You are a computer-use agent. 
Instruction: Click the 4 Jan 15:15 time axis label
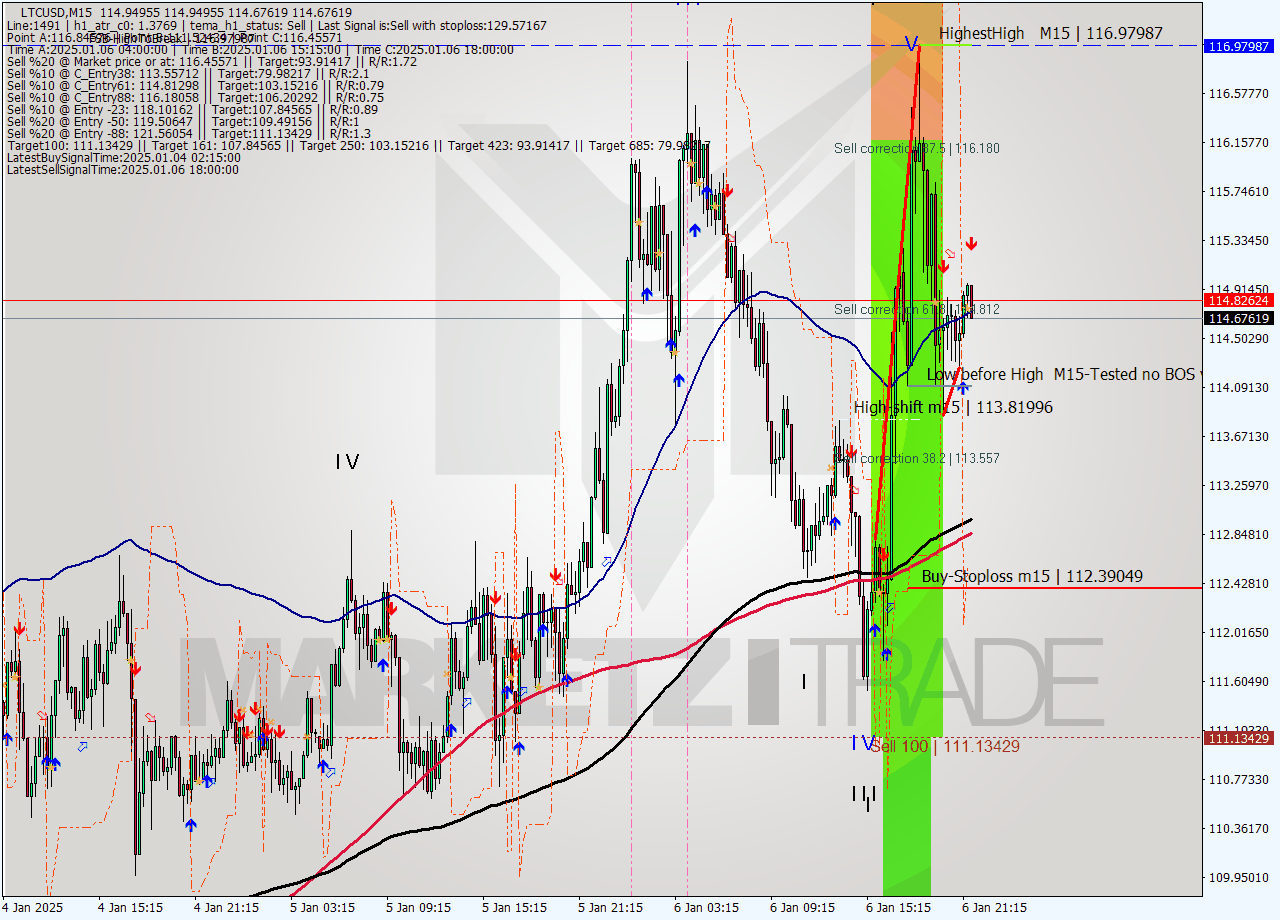(130, 908)
